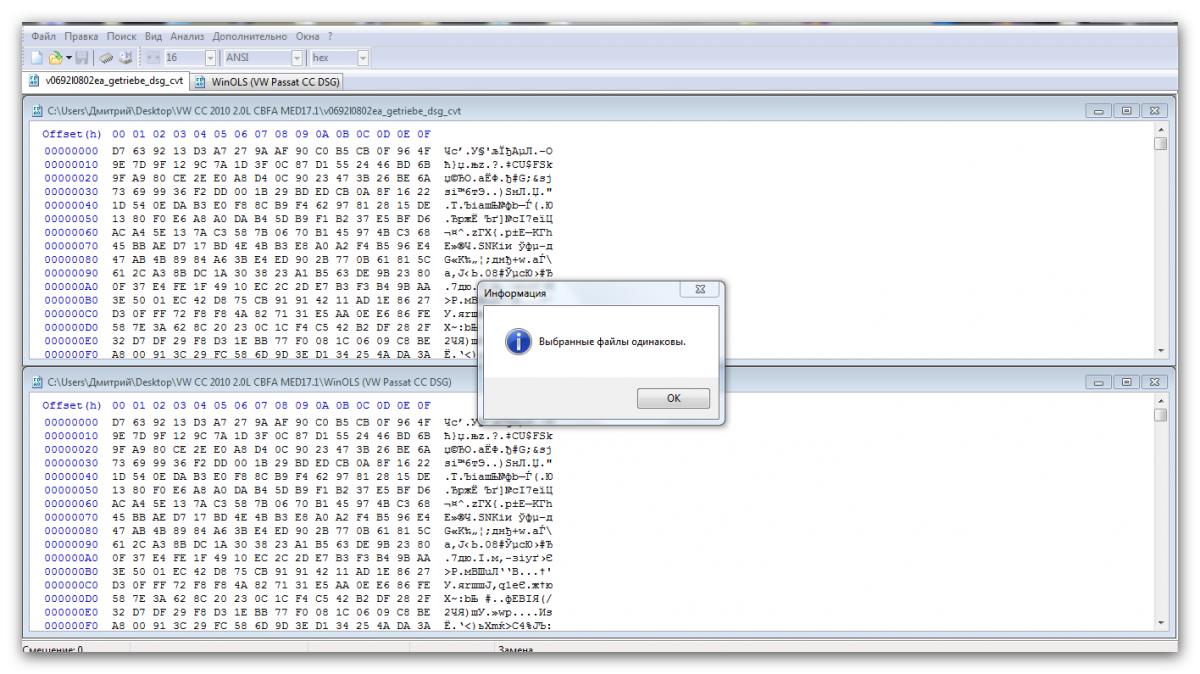1200x674 pixels.
Task: Click the blue information icon in dialog
Action: 517,341
